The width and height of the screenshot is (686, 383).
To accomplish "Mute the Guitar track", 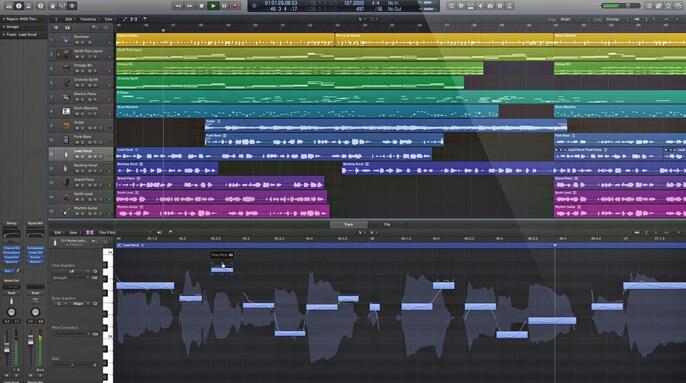I will (x=77, y=128).
